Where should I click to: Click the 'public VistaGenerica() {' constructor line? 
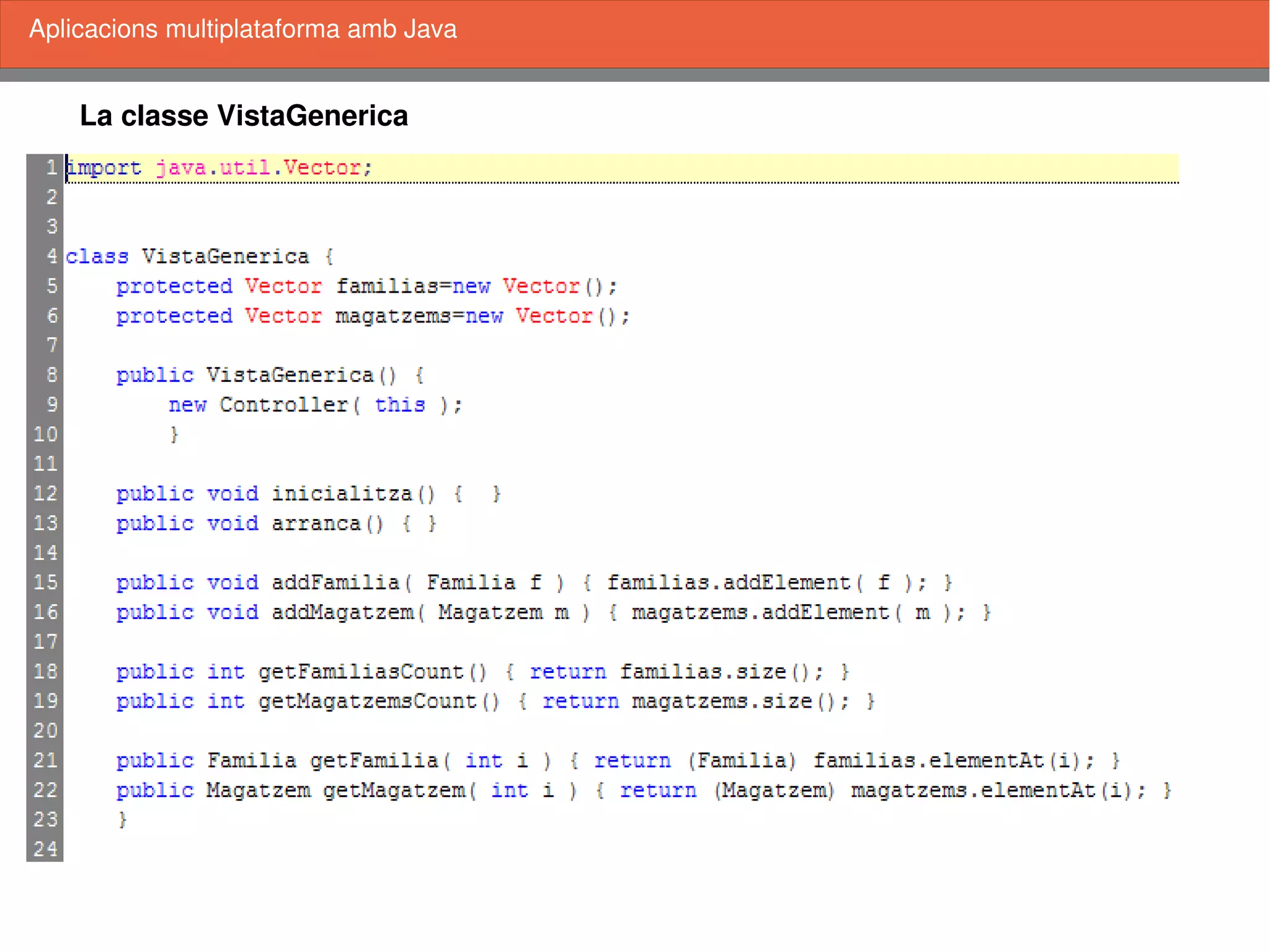270,376
